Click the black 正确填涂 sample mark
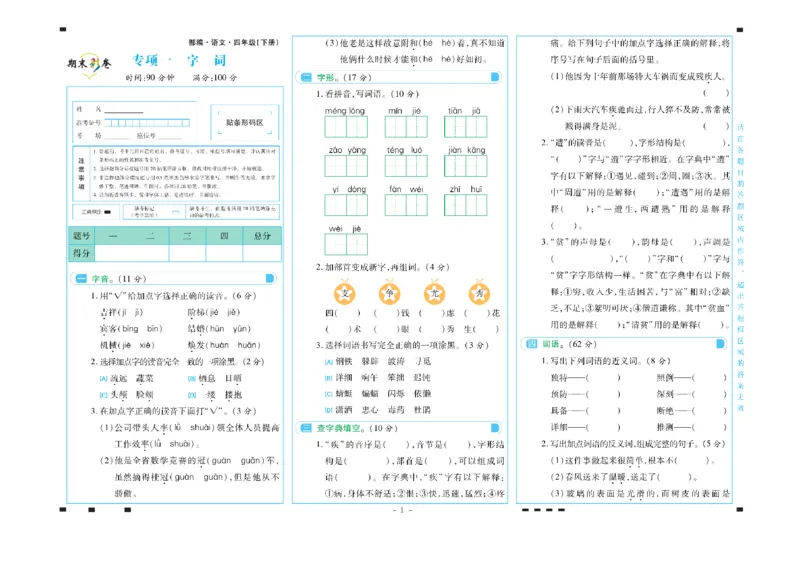800x566 pixels. pyautogui.click(x=108, y=212)
